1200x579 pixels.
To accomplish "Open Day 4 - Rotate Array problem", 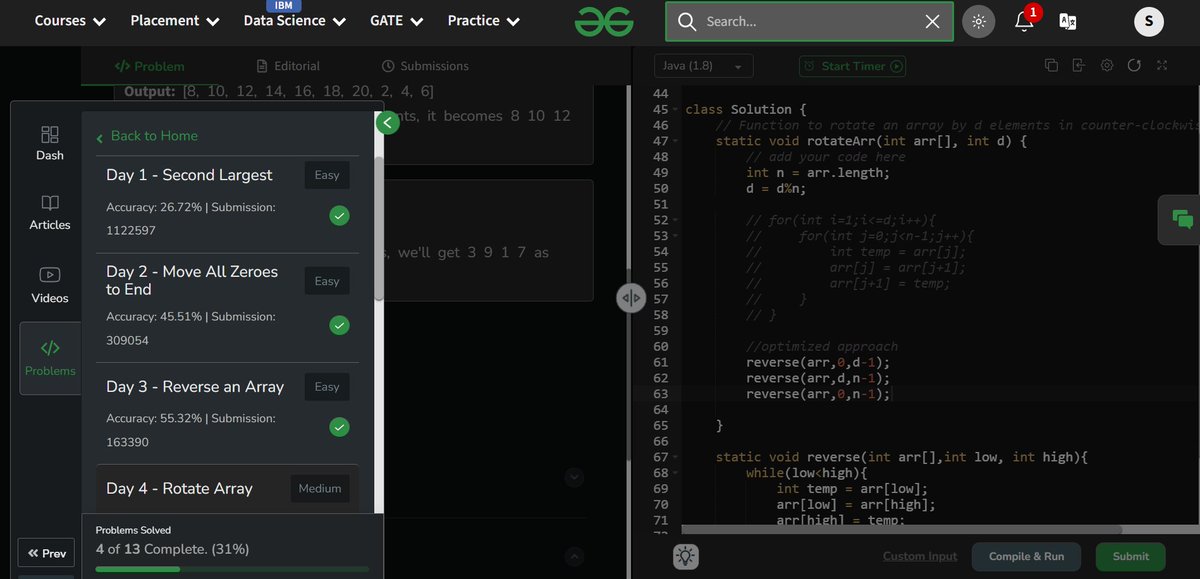I will (180, 489).
